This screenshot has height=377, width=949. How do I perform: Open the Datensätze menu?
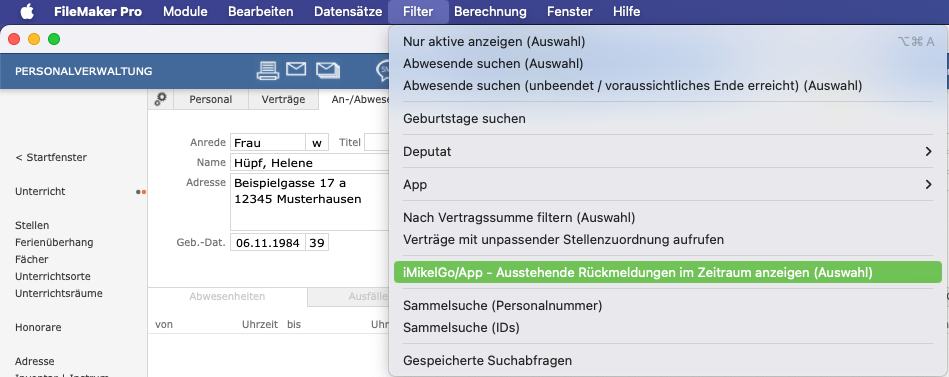(348, 11)
